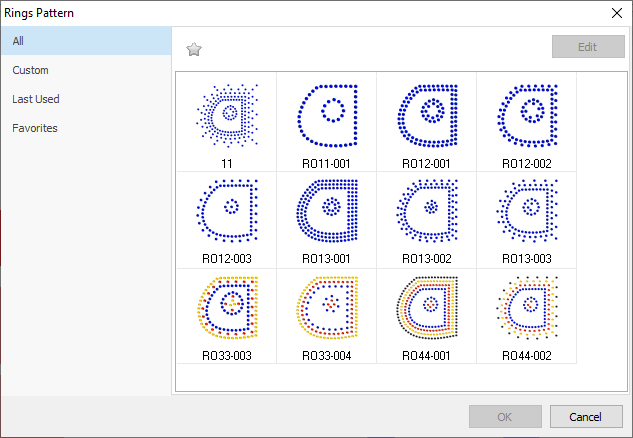633x438 pixels.
Task: Click the Edit button
Action: click(588, 47)
